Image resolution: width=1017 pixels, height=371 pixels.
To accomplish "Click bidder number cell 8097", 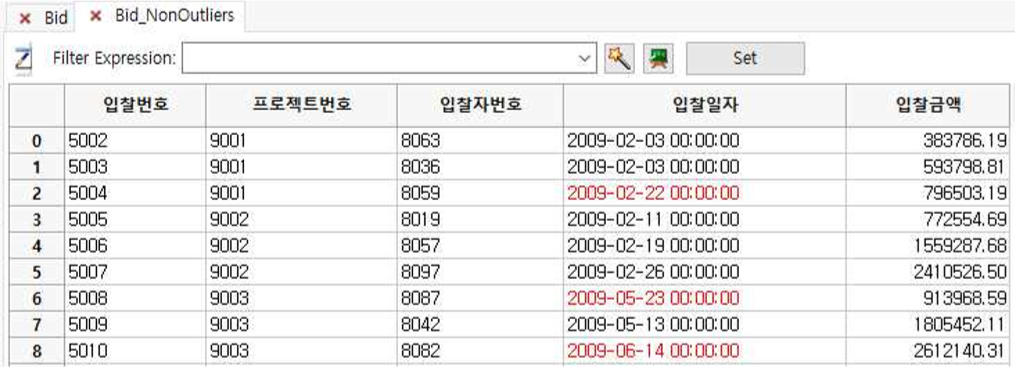I will click(x=480, y=272).
